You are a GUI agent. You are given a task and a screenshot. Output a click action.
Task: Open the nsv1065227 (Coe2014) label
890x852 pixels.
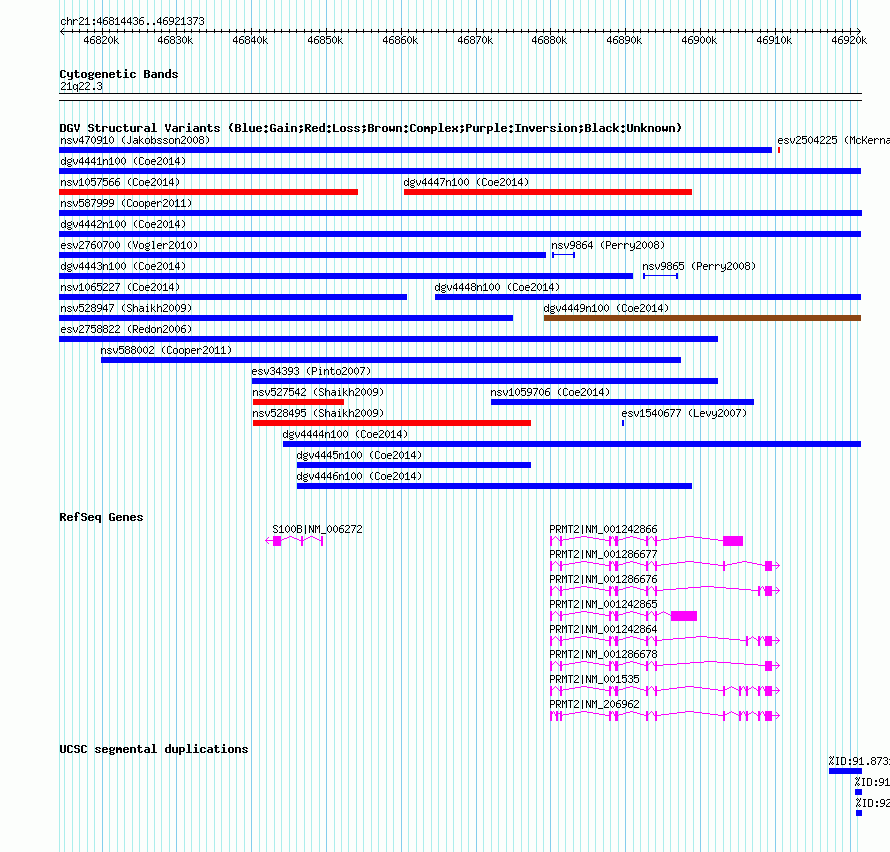120,287
